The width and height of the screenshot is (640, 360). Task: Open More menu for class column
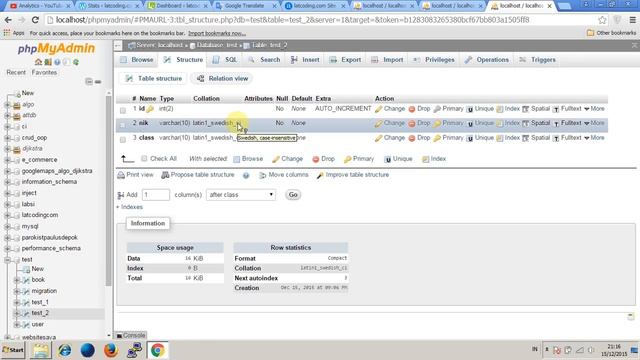[594, 138]
